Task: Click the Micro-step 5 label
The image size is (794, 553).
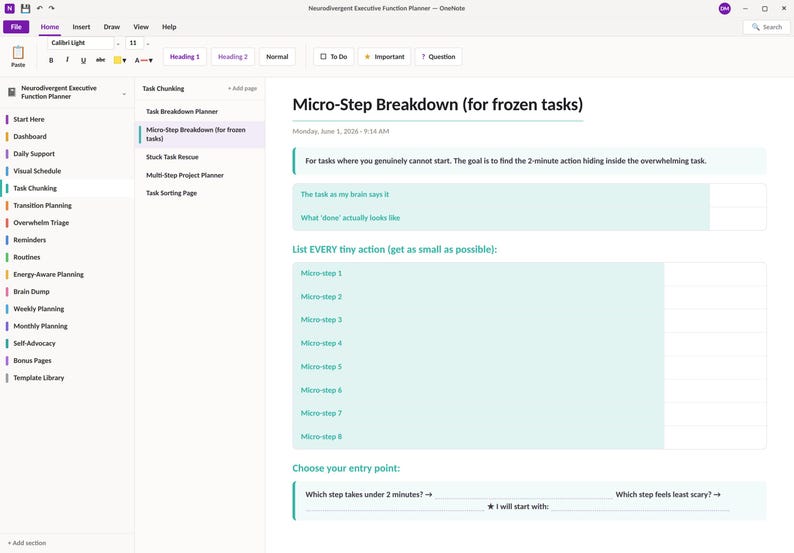Action: tap(321, 367)
